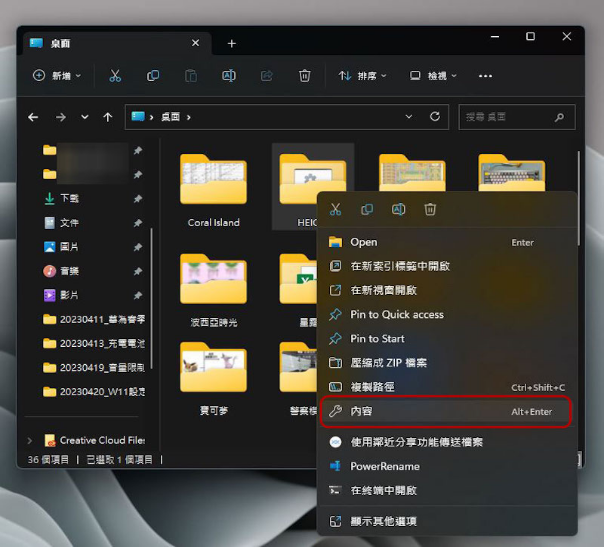This screenshot has width=604, height=547.
Task: Click the delete trash icon in toolbar
Action: point(305,76)
